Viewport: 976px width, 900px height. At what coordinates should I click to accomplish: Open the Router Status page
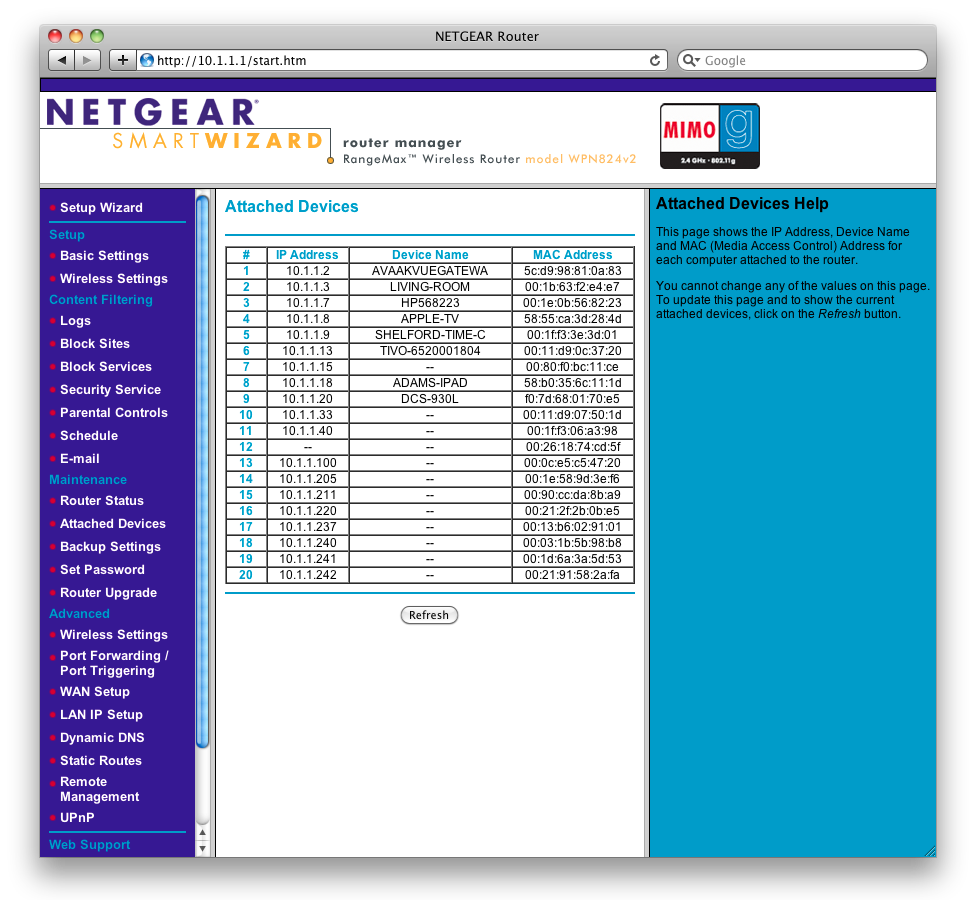coord(101,501)
